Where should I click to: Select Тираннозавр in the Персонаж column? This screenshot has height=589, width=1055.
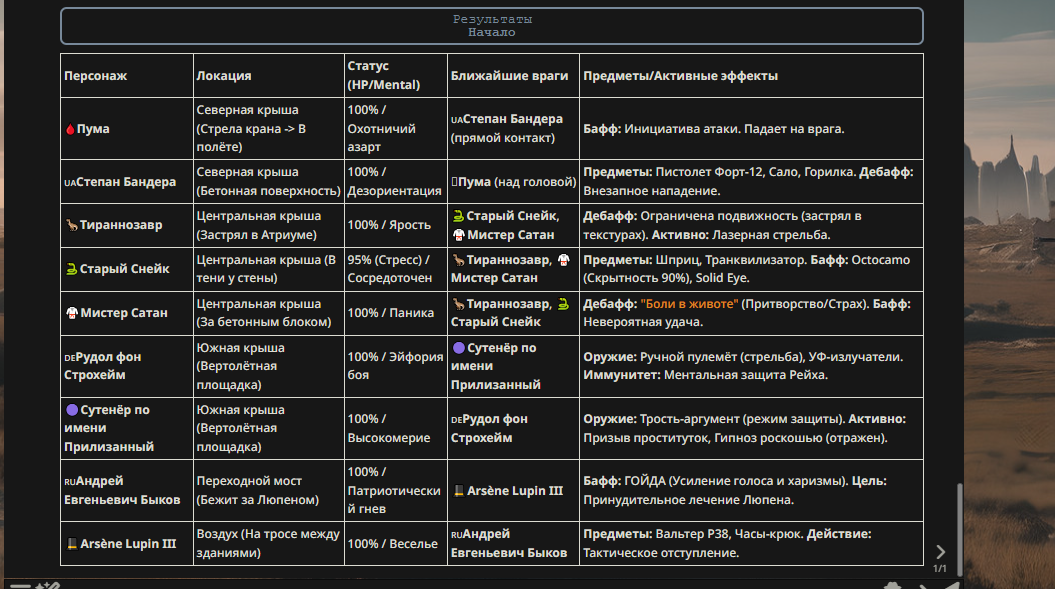click(114, 225)
